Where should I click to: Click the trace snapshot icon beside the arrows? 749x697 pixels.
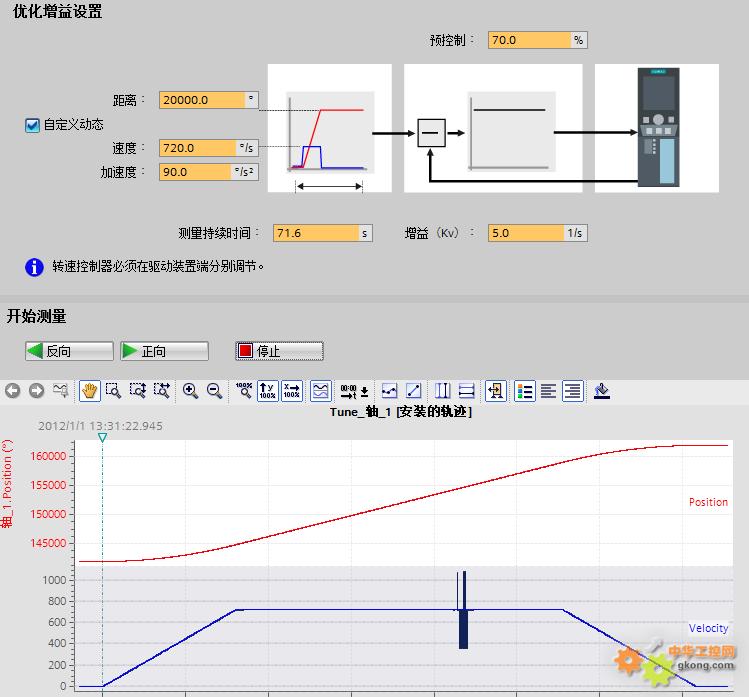[61, 391]
